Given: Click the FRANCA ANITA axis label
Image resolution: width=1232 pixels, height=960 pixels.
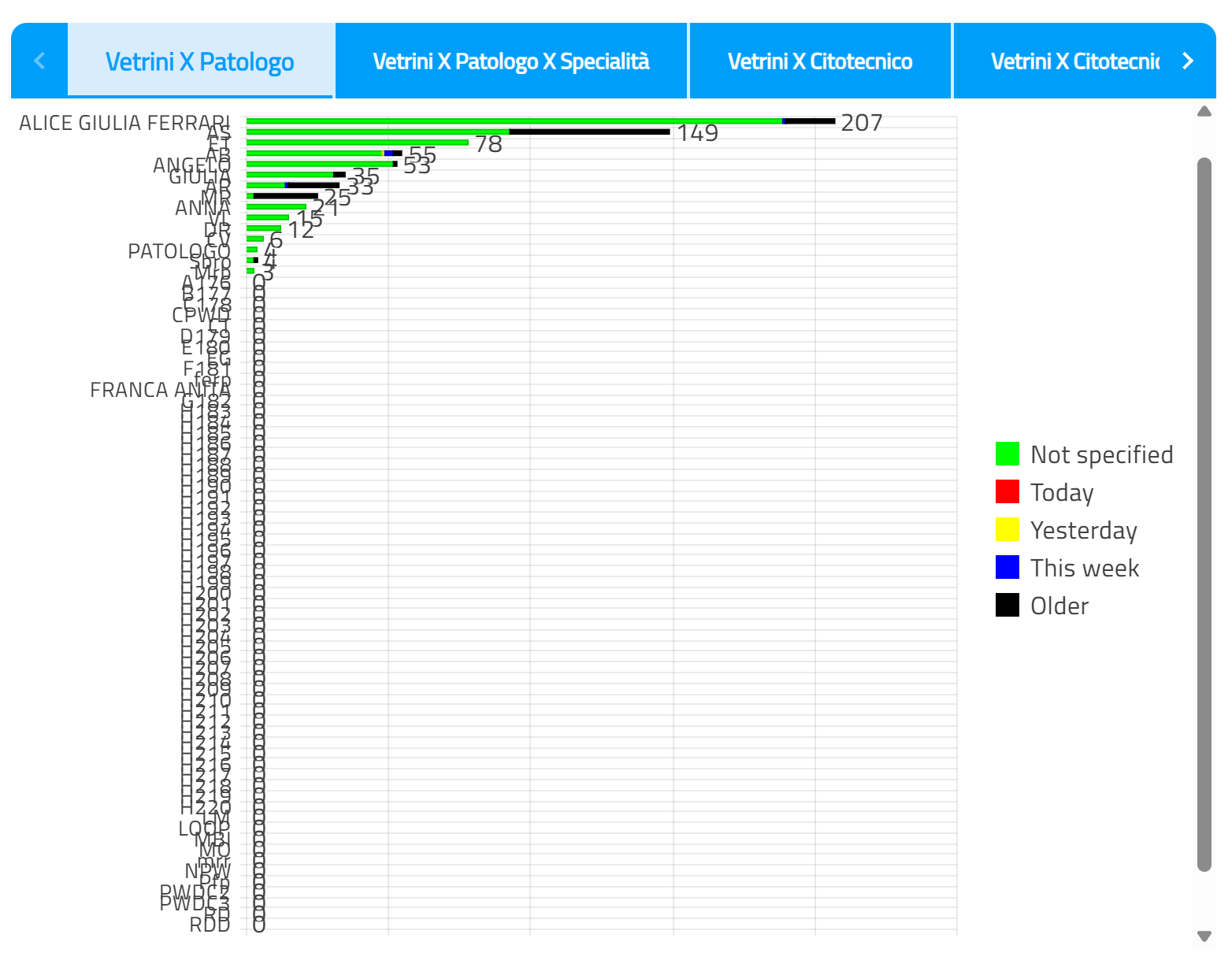Looking at the screenshot, I should [160, 390].
